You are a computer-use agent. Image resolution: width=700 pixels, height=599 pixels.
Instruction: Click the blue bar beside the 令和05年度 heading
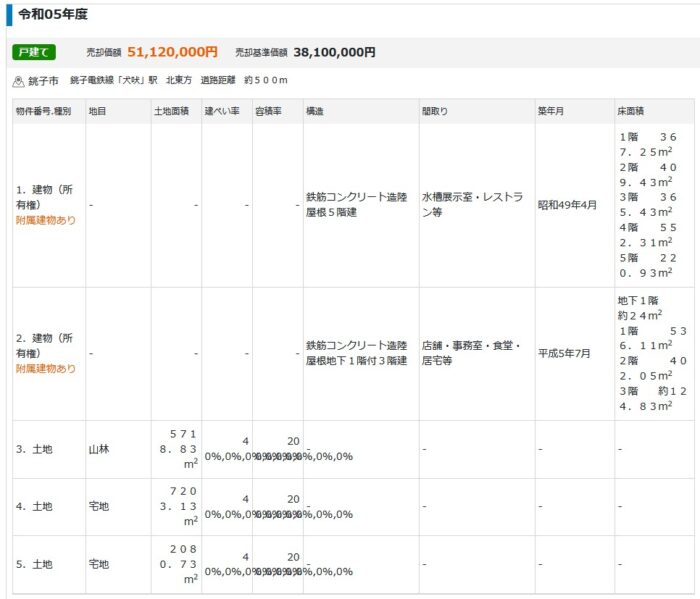pos(9,16)
